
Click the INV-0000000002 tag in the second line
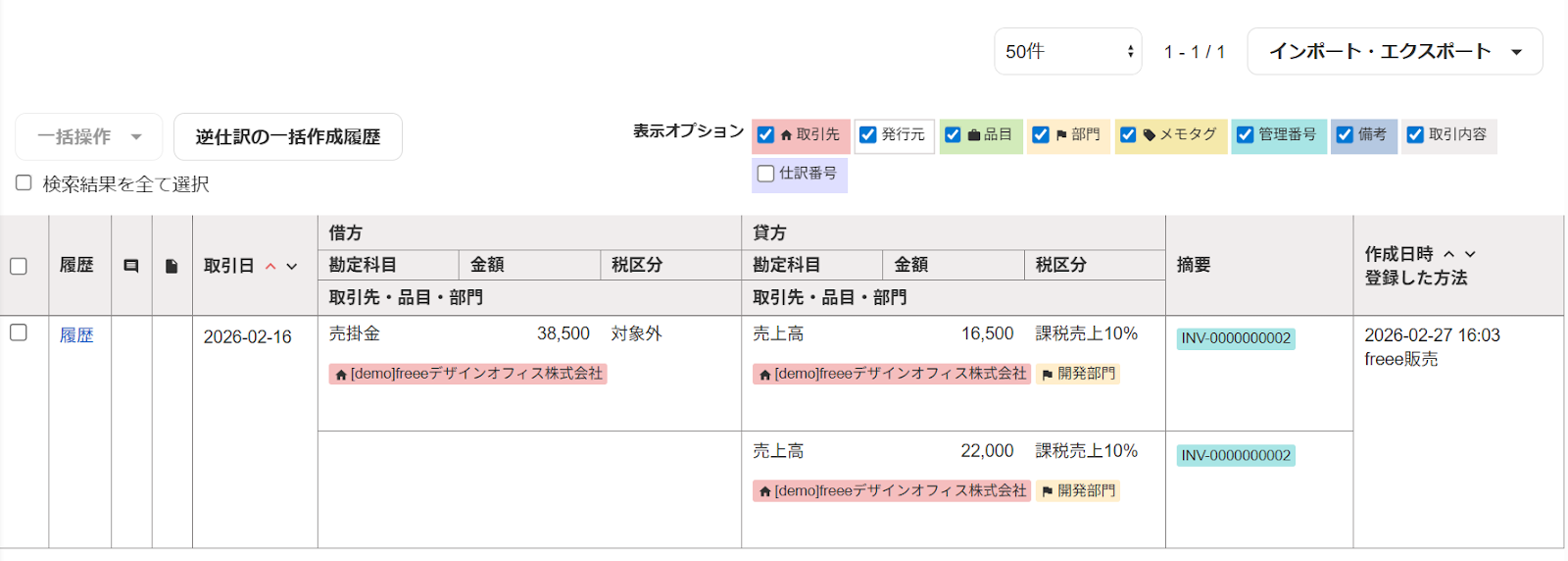(x=1236, y=456)
